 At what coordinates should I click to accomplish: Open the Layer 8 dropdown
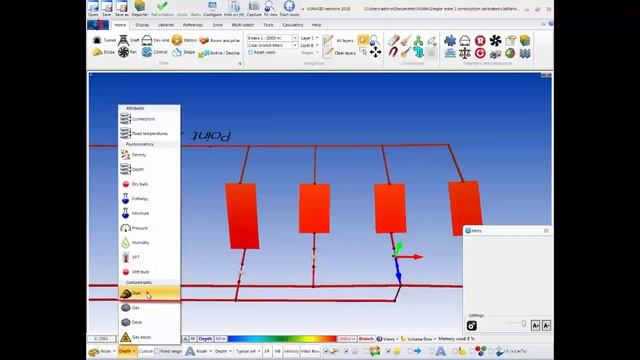coord(309,45)
